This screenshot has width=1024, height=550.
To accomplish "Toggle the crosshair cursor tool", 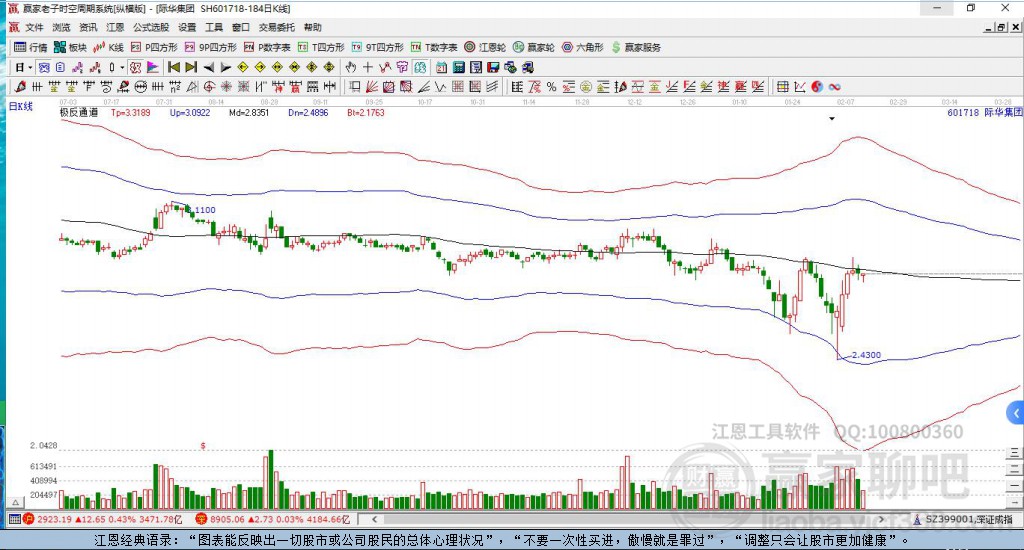I will [x=368, y=67].
